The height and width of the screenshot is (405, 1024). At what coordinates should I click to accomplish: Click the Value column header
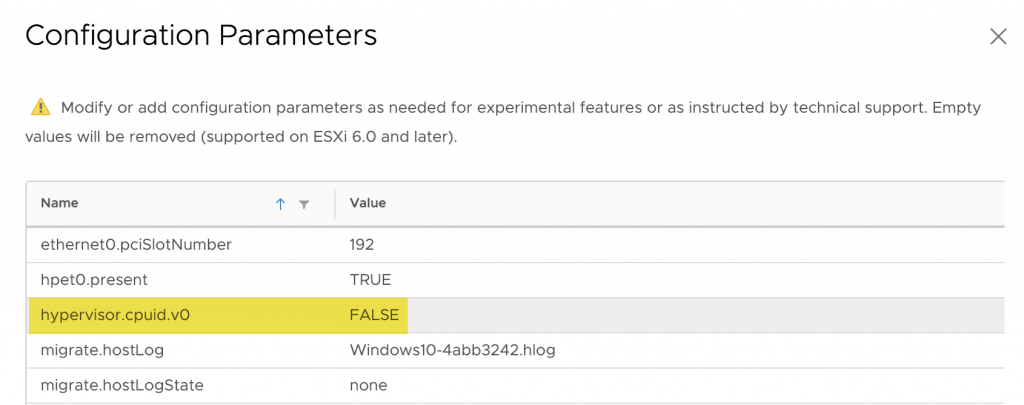click(368, 203)
